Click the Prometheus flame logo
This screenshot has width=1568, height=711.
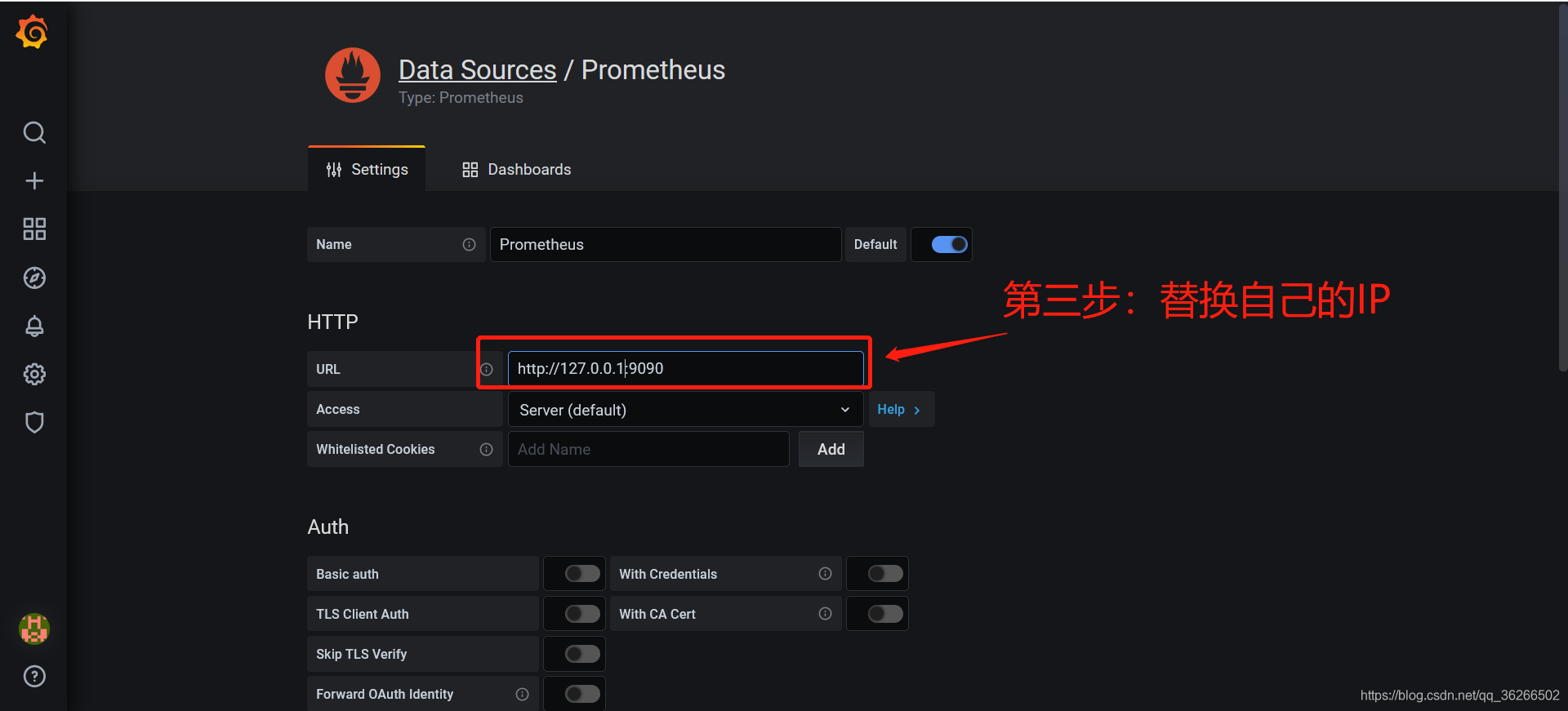(353, 75)
